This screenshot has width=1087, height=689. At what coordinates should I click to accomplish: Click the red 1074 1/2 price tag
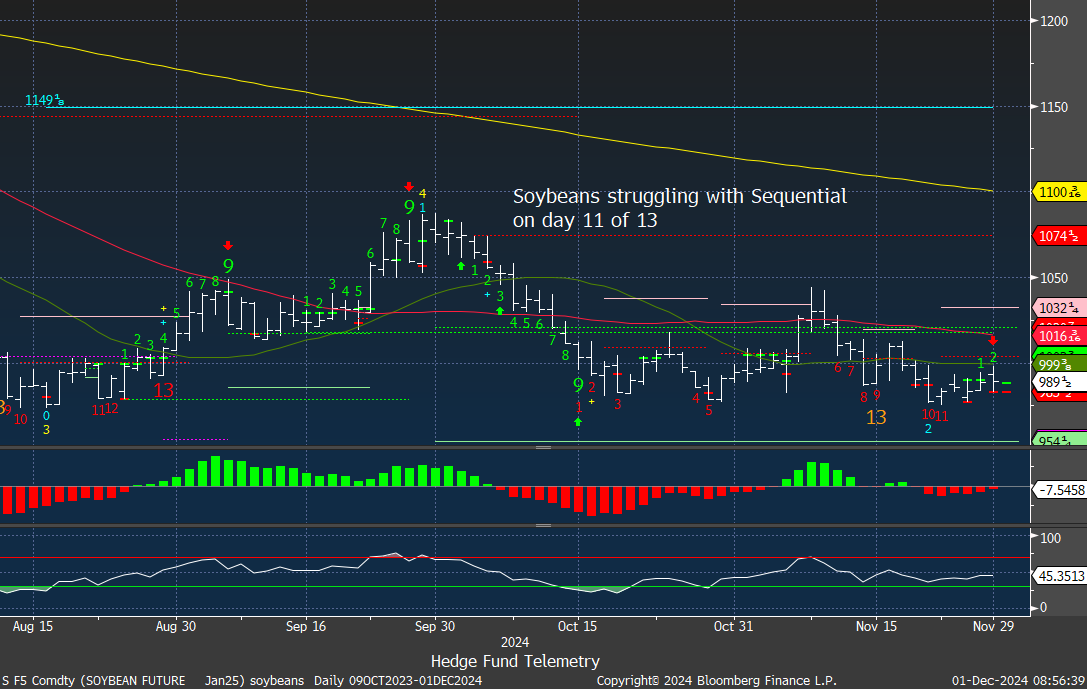[1059, 236]
